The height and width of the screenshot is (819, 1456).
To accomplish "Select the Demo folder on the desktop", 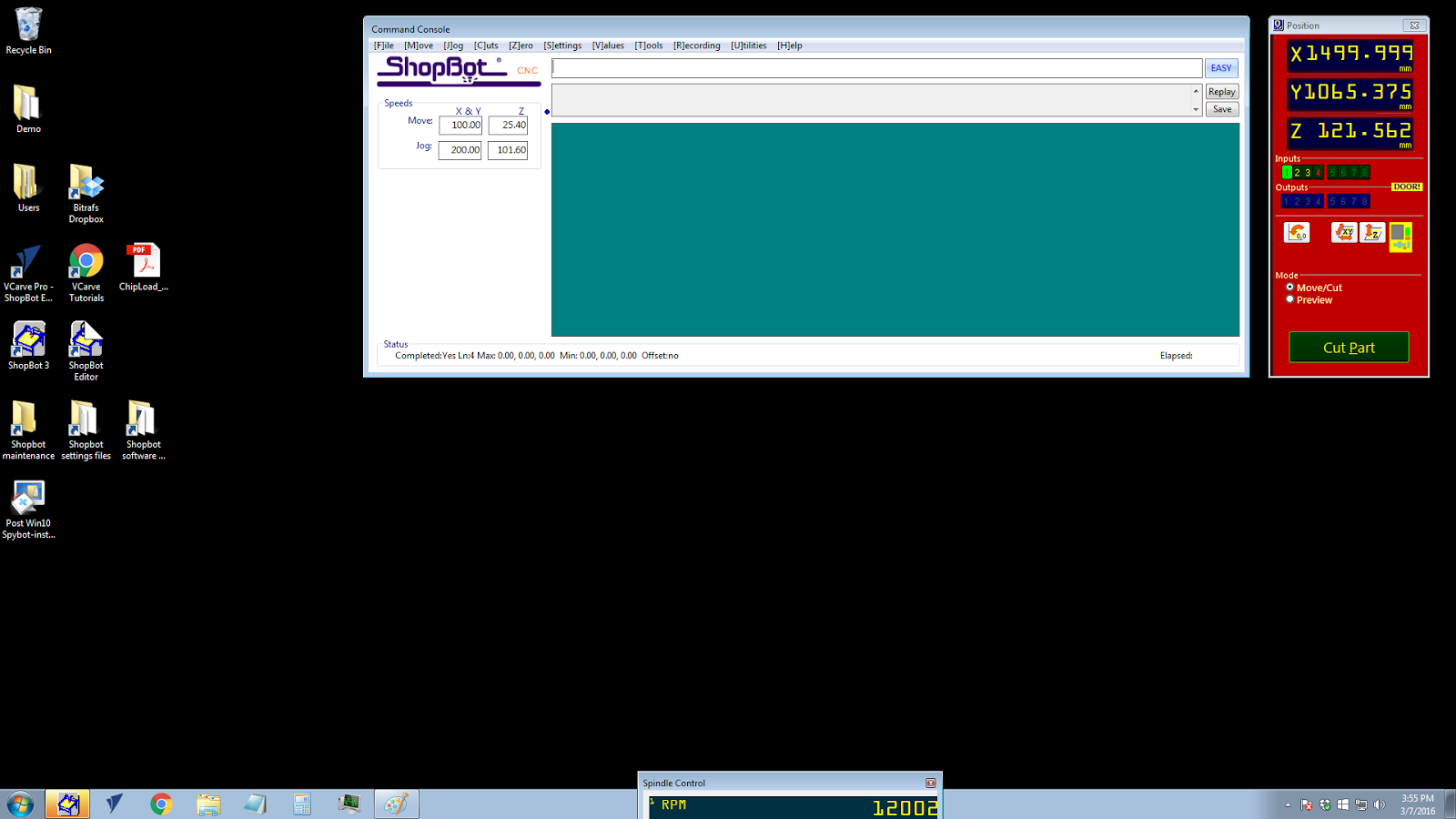I will coord(28,109).
